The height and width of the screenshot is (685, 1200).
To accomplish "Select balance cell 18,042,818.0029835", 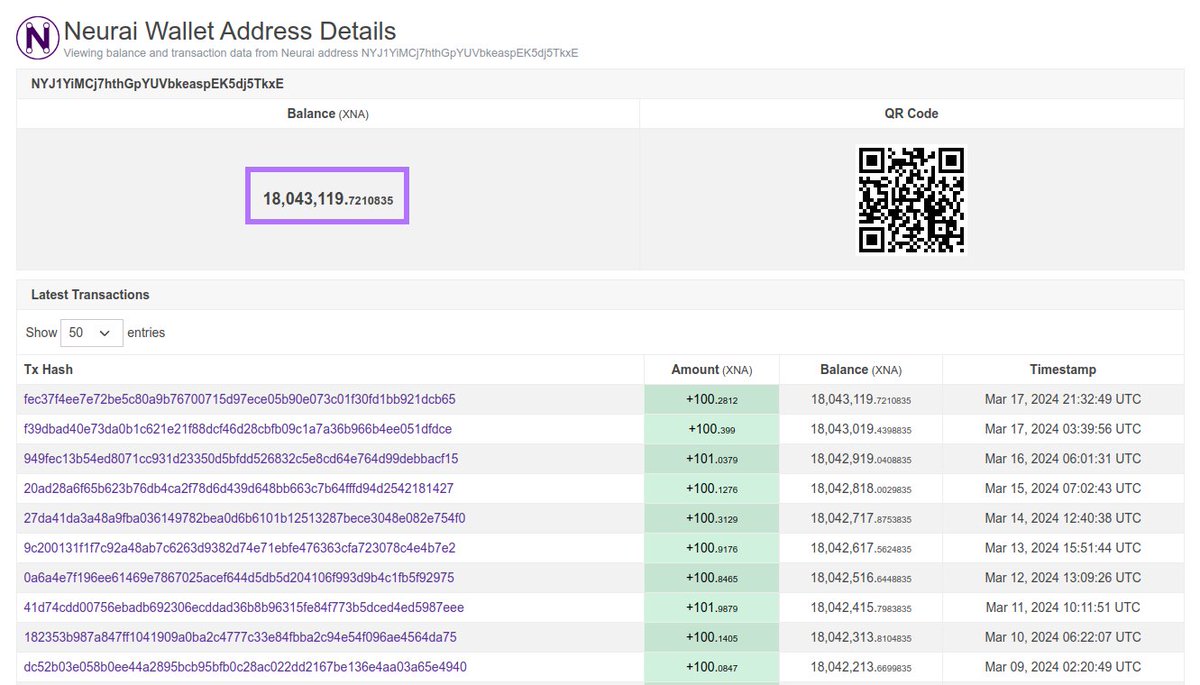I will pos(861,489).
